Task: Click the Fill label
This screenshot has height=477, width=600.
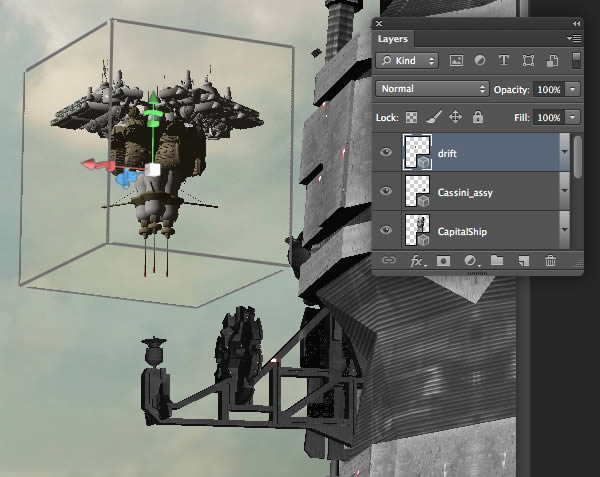Action: click(522, 117)
